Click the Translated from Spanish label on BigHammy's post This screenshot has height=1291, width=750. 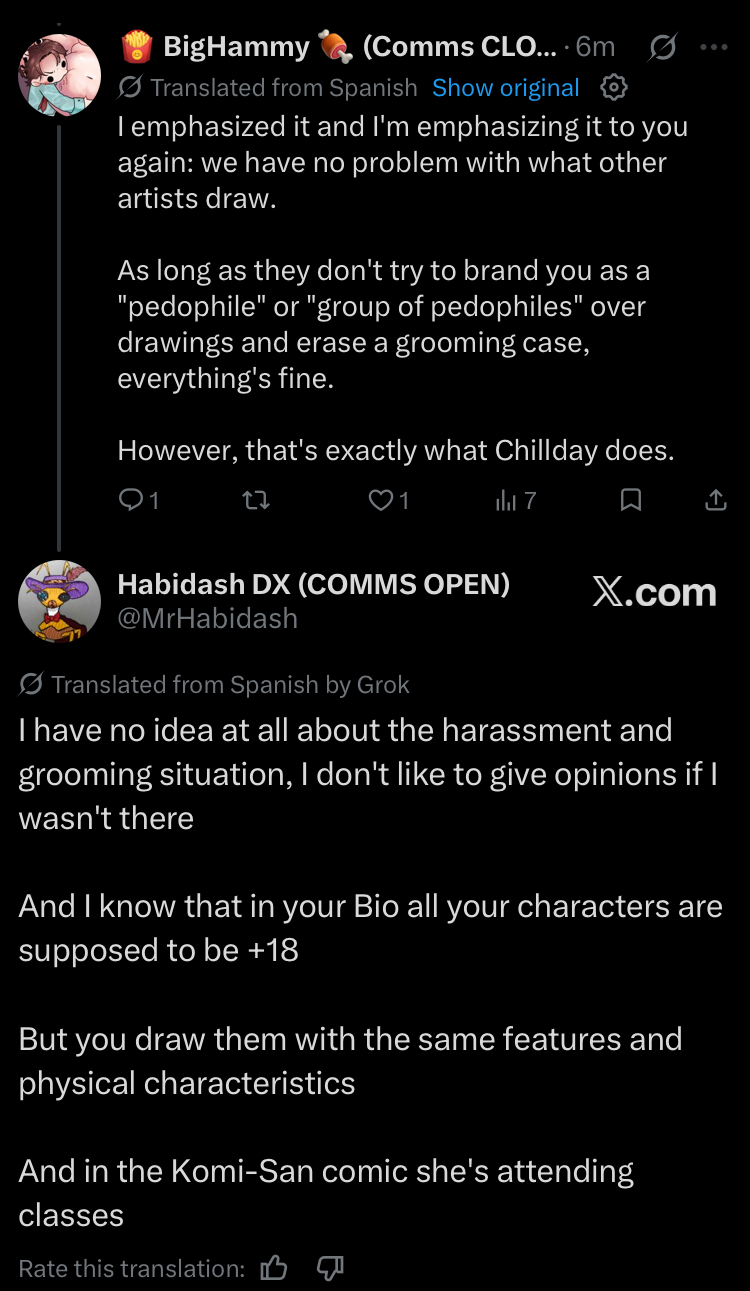[283, 88]
